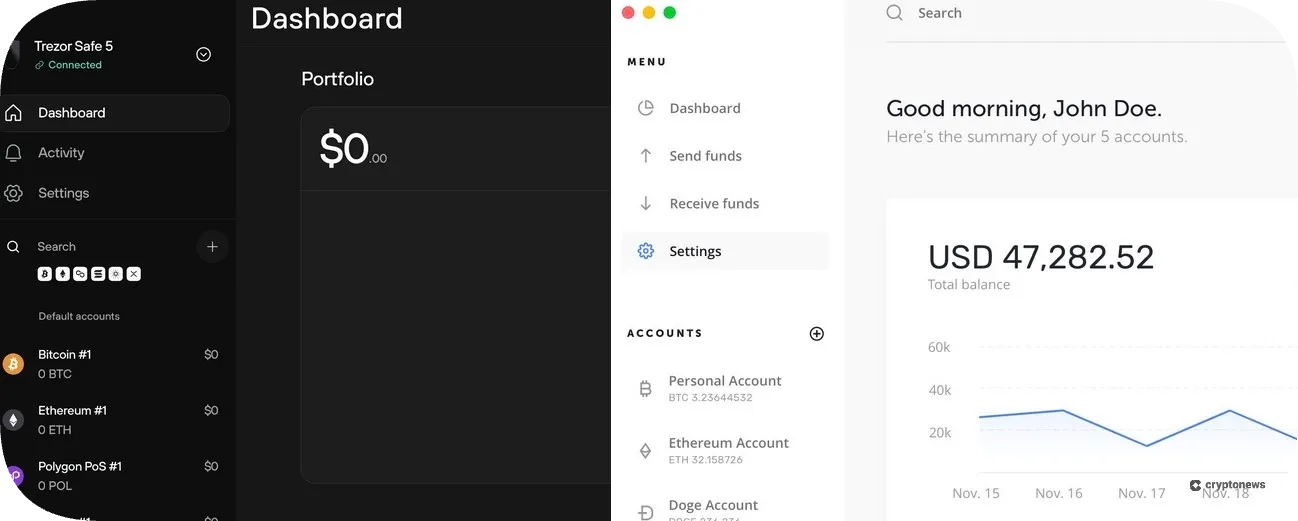Open the Personal Account Bitcoin entry
This screenshot has height=521, width=1298.
(x=725, y=388)
